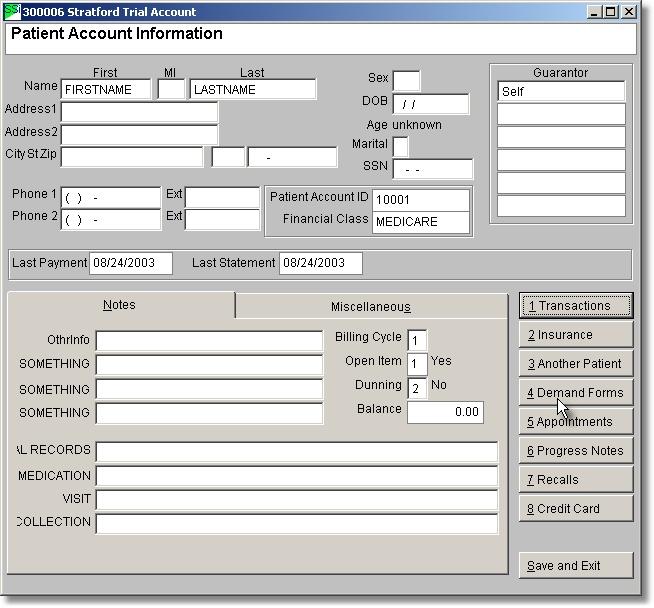Click the Phone 2 field
The height and width of the screenshot is (608, 654).
click(x=111, y=219)
